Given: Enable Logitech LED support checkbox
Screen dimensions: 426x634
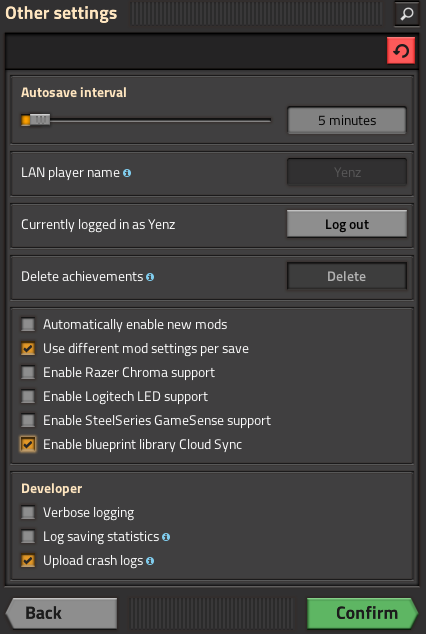Looking at the screenshot, I should 28,396.
